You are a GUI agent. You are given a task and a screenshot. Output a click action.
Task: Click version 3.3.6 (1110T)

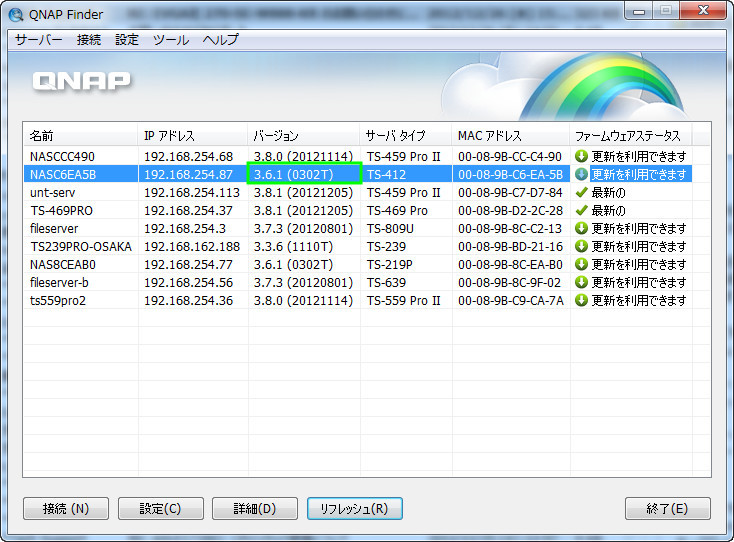293,247
